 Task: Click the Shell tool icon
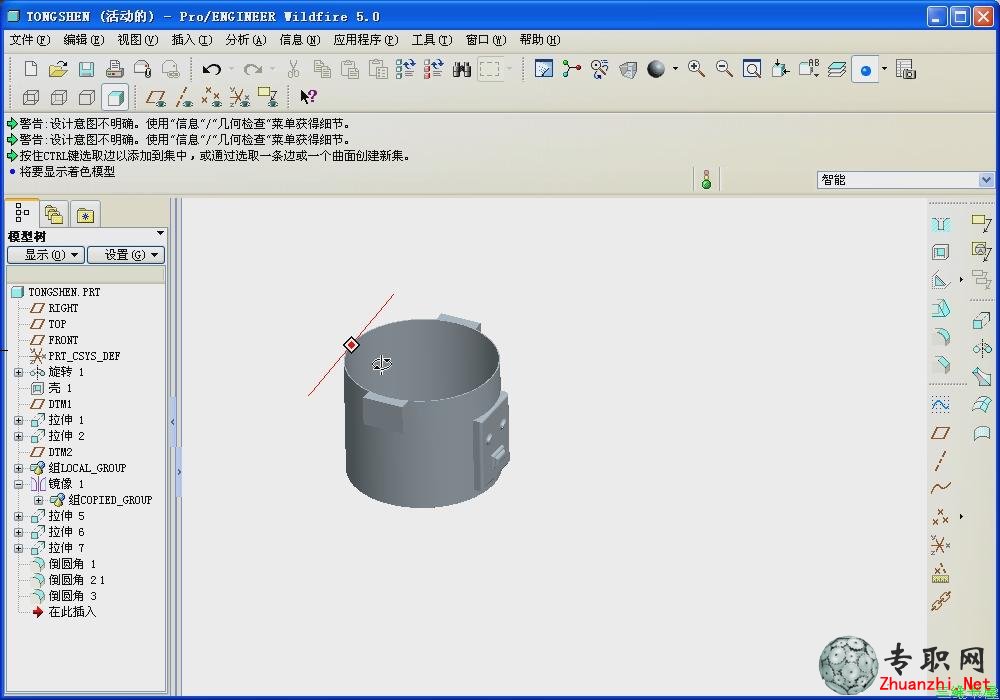[941, 252]
